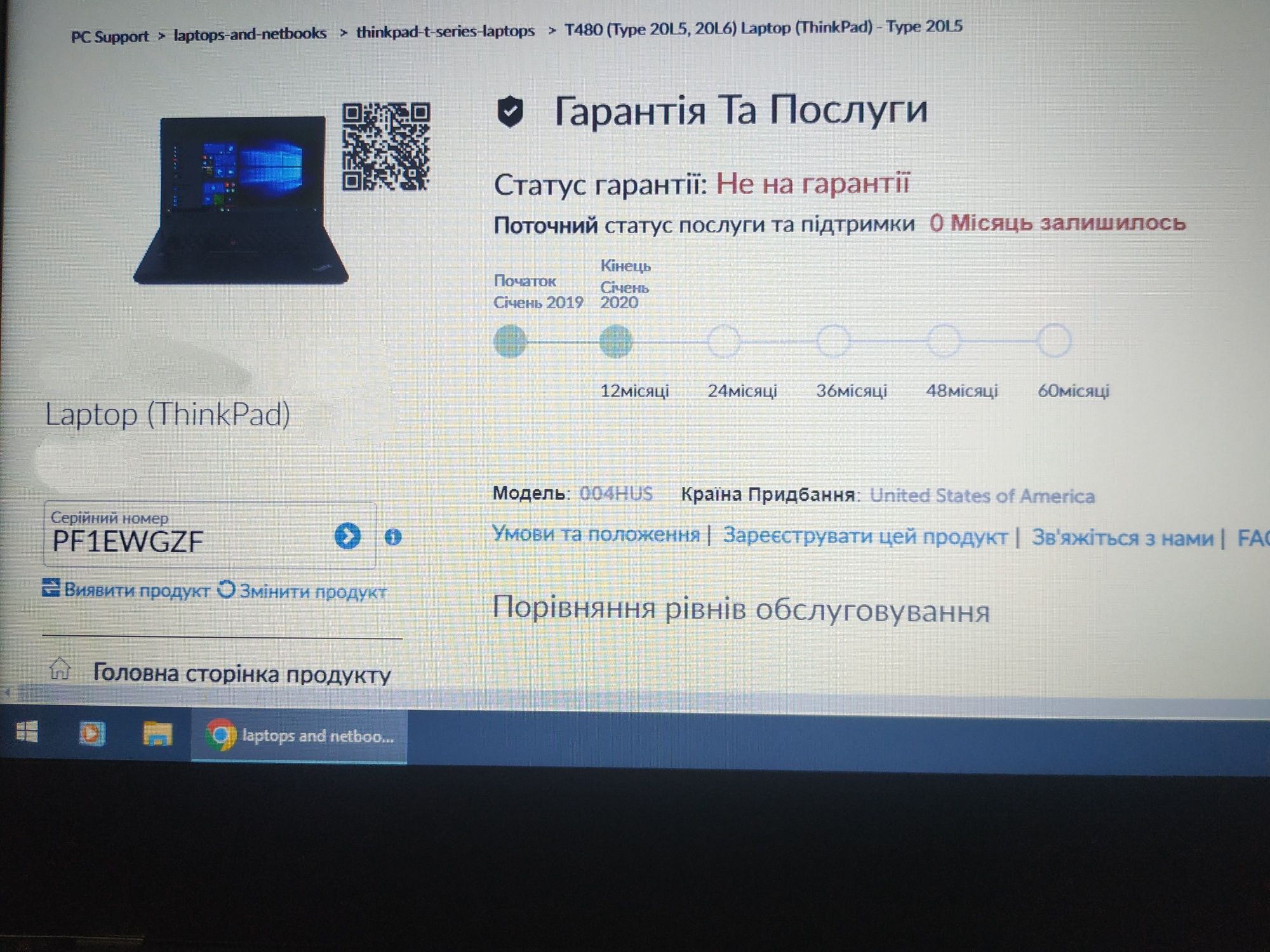Click 0 Місяць залишилось text

(x=1057, y=223)
